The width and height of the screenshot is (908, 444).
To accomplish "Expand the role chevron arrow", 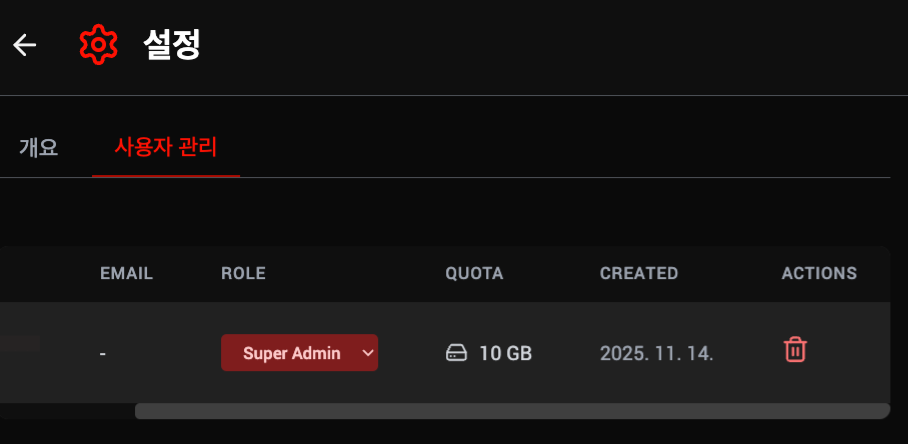I will [367, 352].
